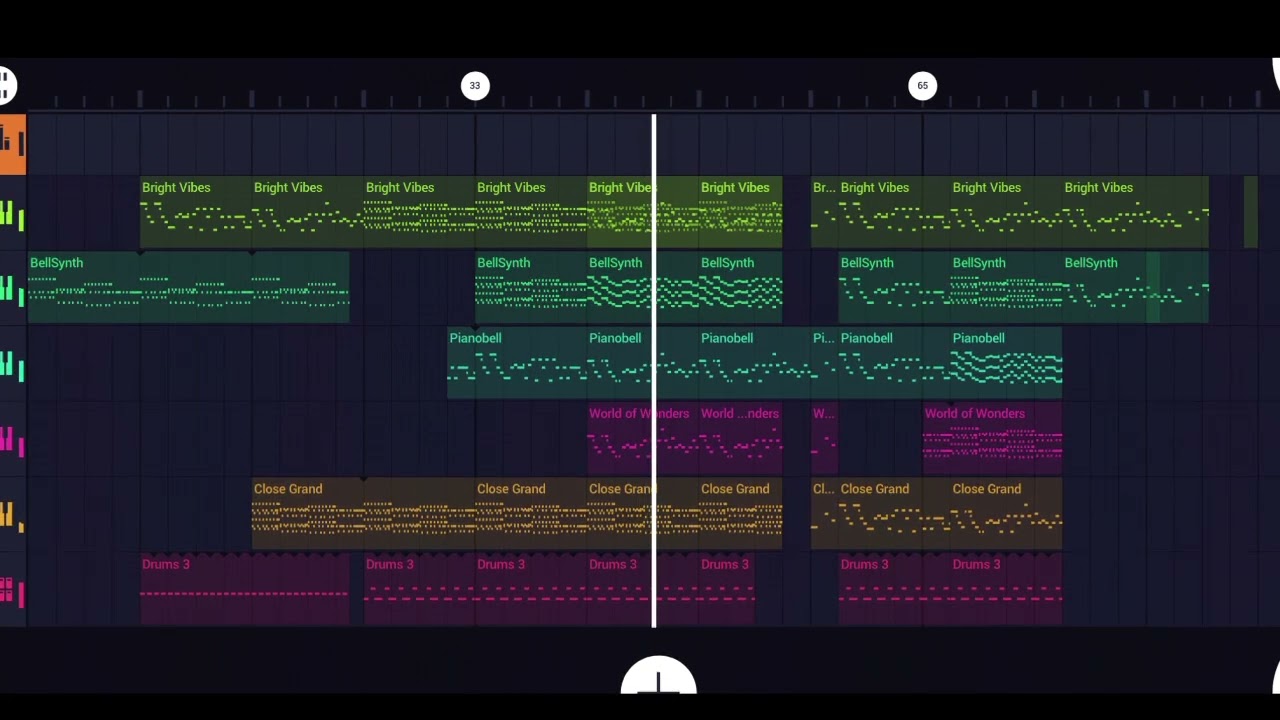Select the second Drums 3 clip
Image resolution: width=1280 pixels, height=720 pixels.
click(419, 590)
